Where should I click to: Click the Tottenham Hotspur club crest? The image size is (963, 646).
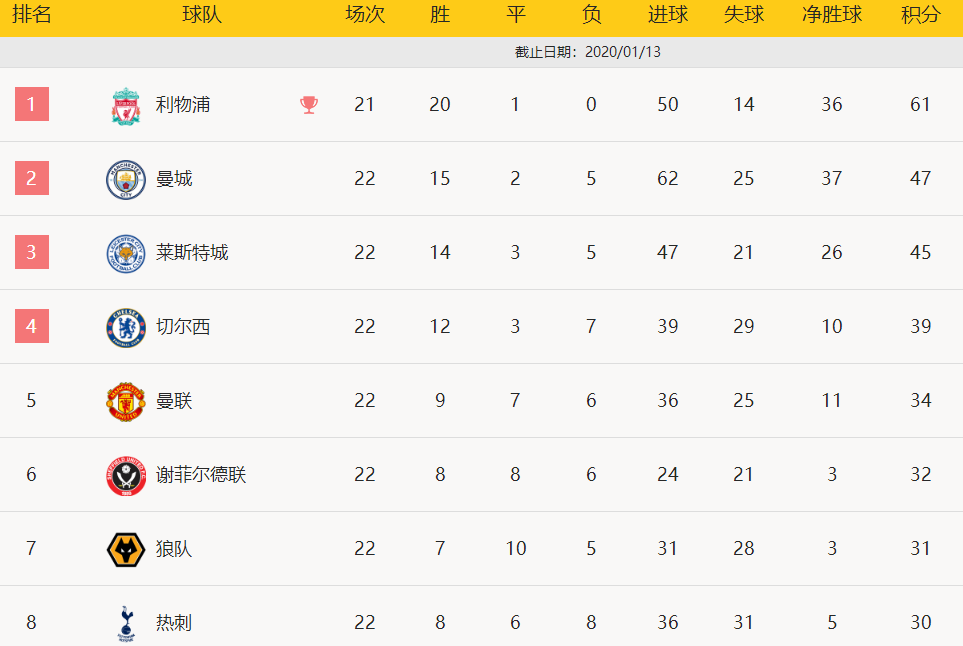126,624
